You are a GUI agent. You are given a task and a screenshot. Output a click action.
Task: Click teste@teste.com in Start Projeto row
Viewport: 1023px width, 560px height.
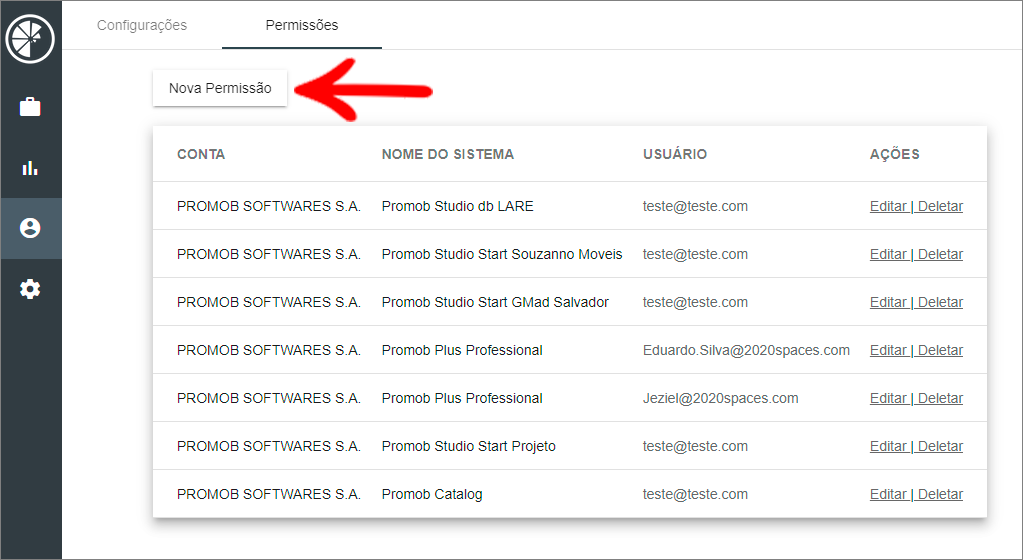tap(695, 446)
